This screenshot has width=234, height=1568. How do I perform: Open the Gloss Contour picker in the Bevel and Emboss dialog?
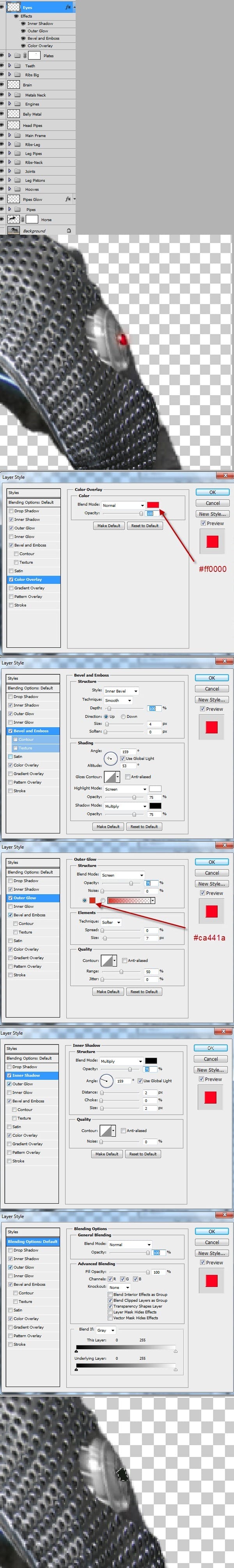coord(112,777)
